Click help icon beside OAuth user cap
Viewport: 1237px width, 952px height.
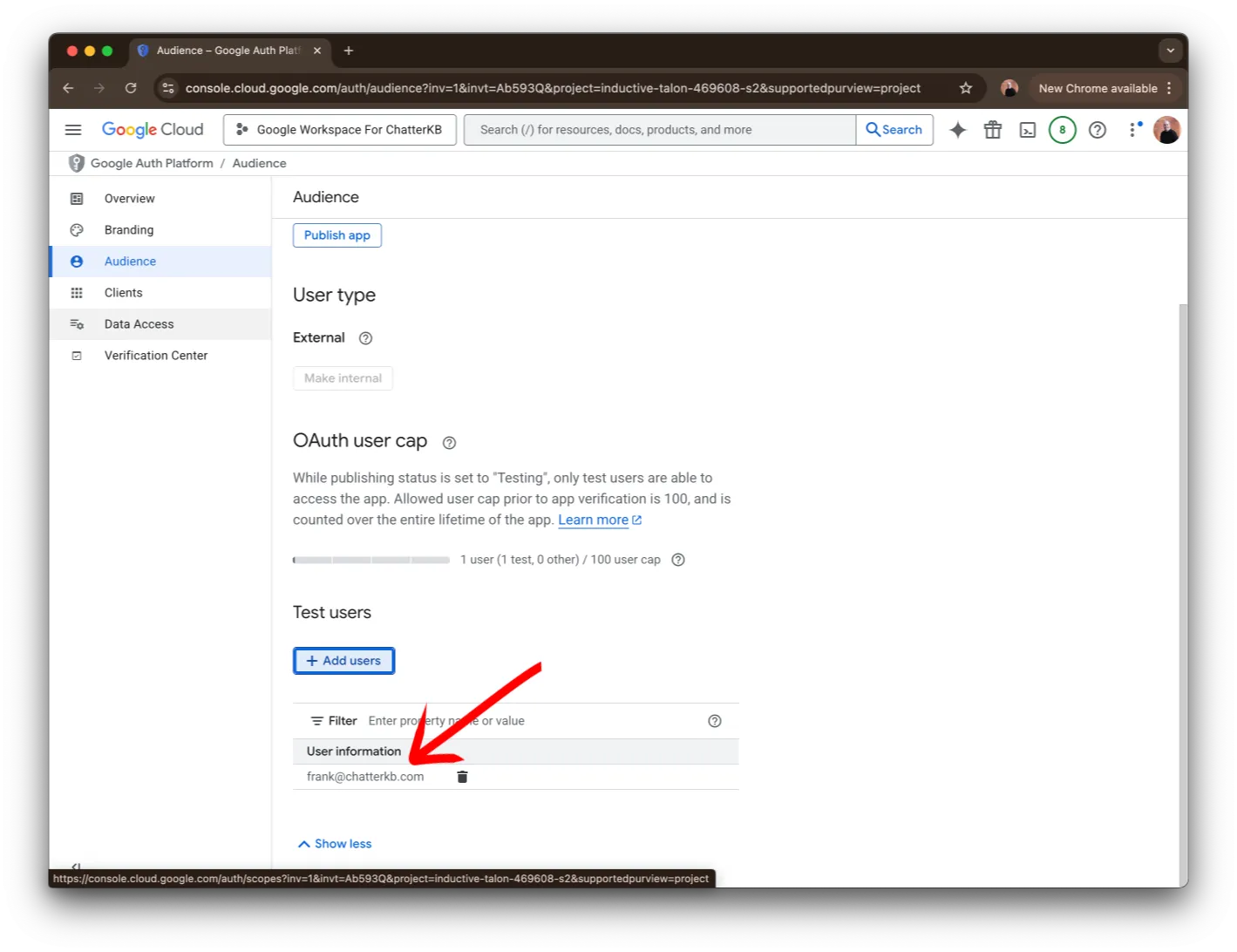(449, 443)
